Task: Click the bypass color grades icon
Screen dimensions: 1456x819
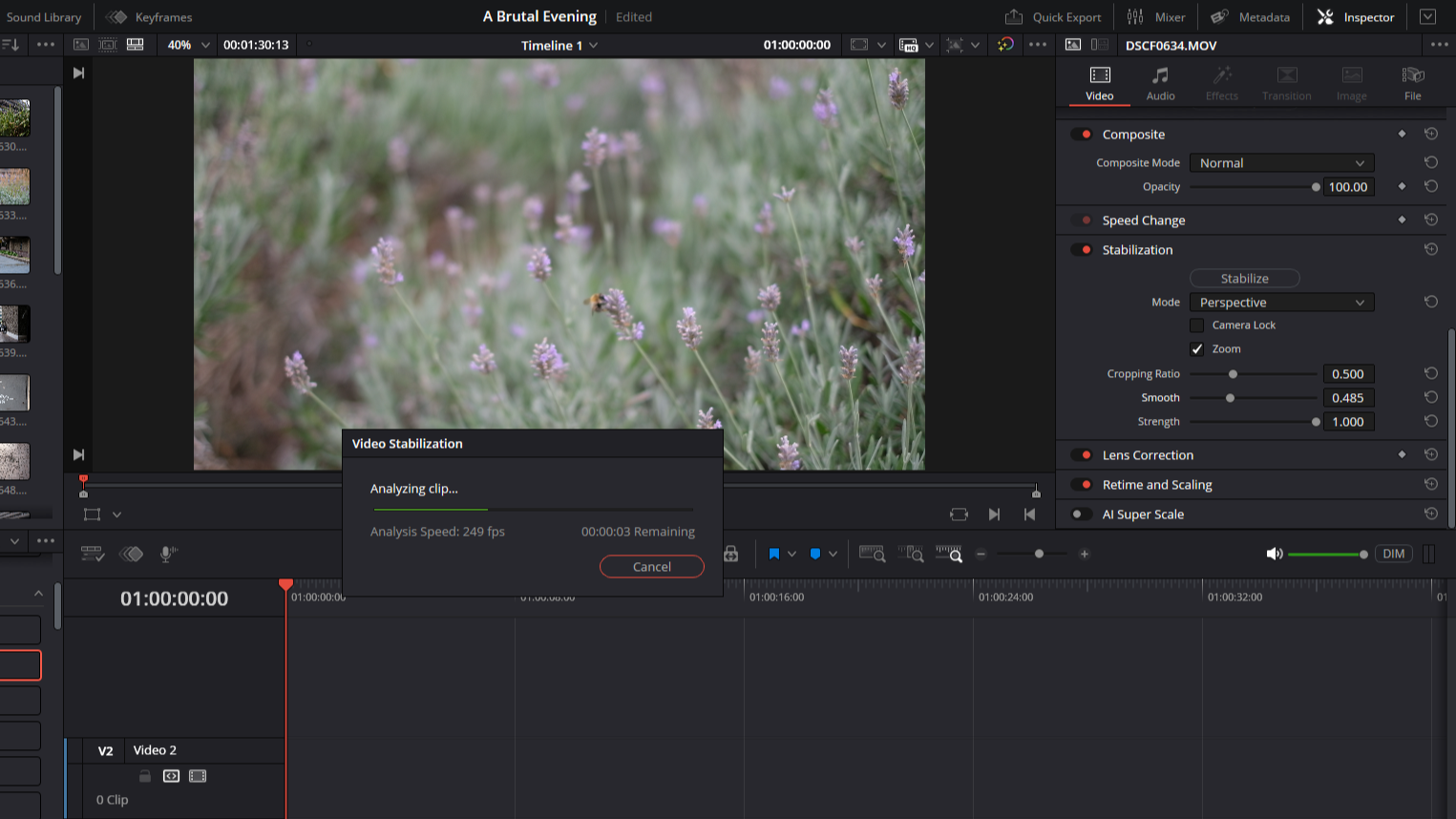Action: (1005, 45)
